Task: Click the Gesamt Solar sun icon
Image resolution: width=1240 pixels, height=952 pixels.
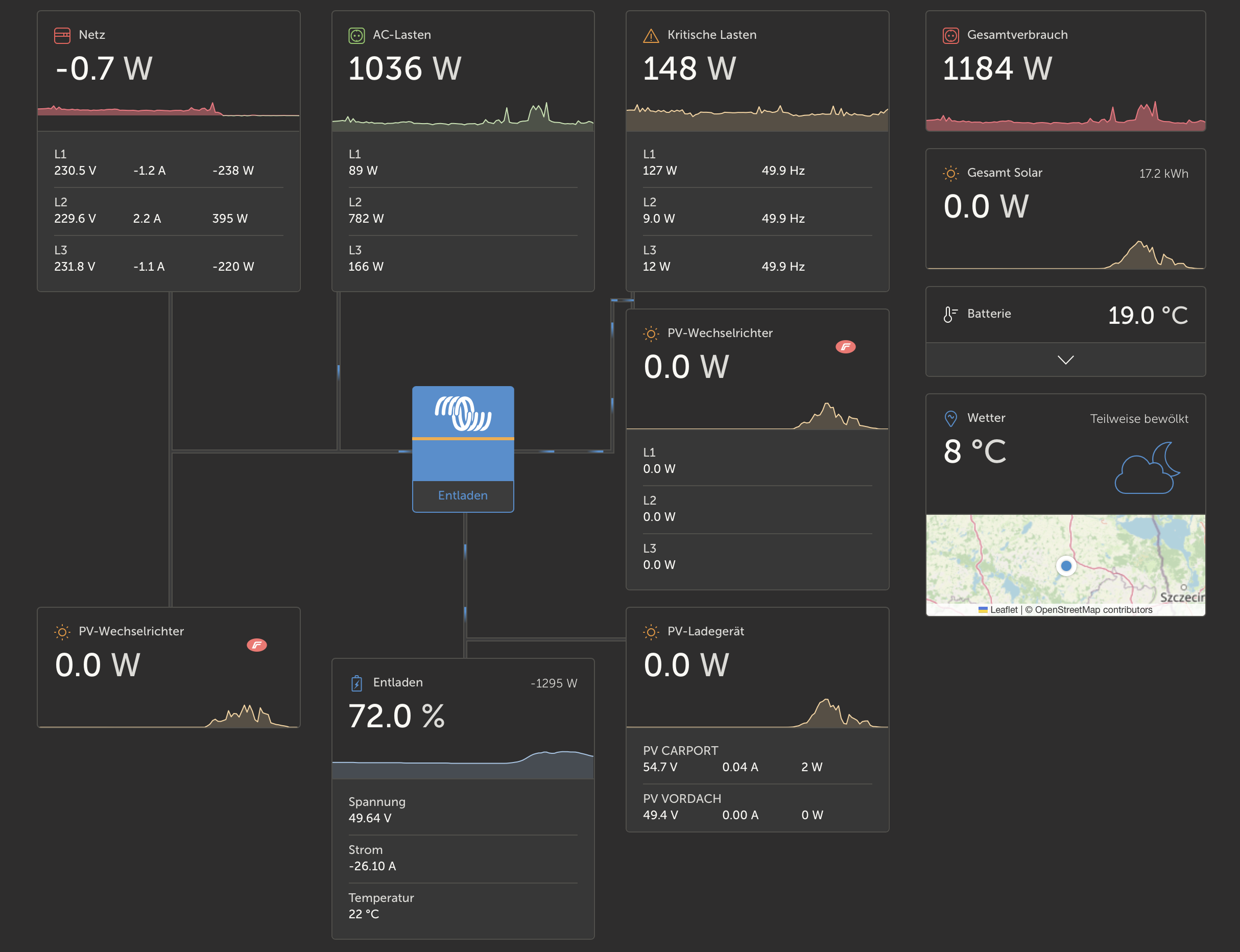Action: [x=950, y=174]
